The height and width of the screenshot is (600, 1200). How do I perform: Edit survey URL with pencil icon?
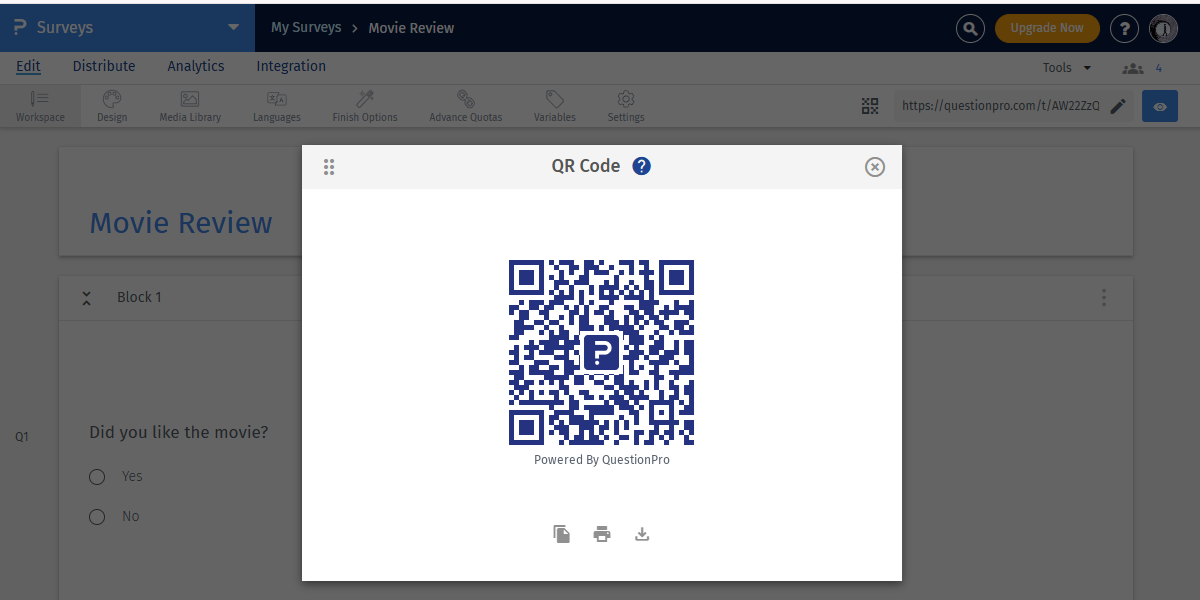click(x=1118, y=106)
